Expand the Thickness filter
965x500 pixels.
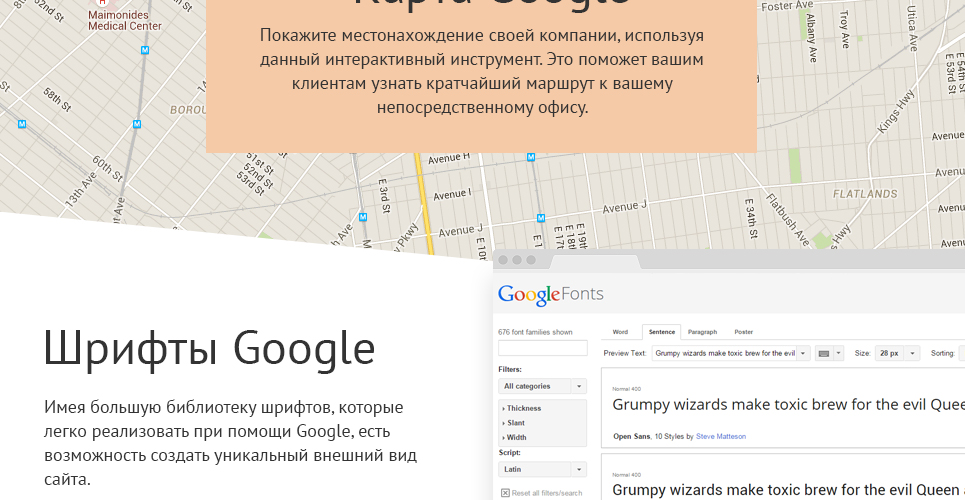tap(522, 408)
